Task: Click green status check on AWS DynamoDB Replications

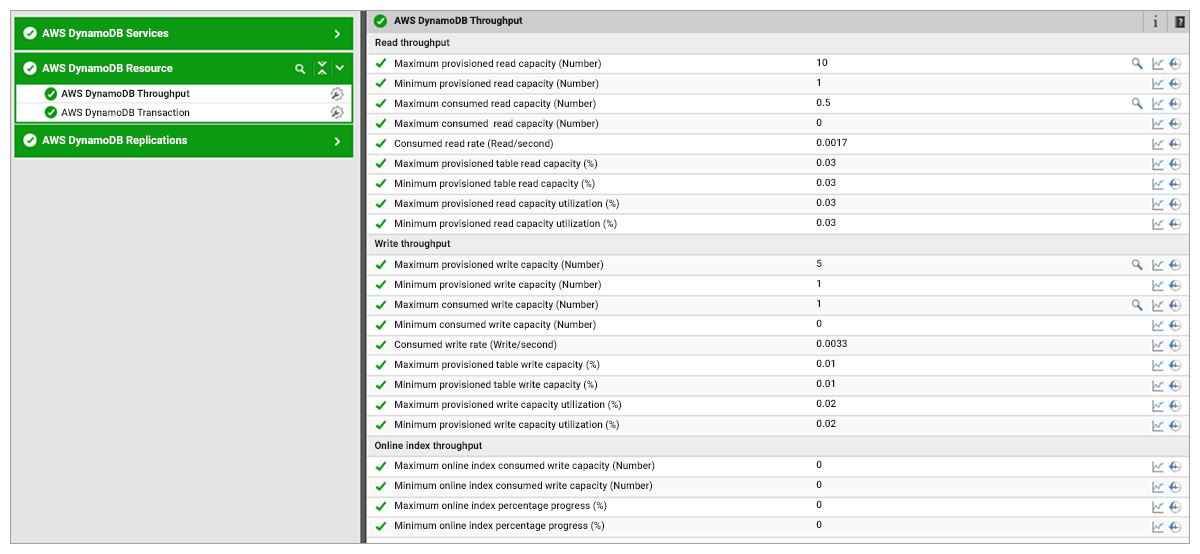Action: (x=30, y=141)
